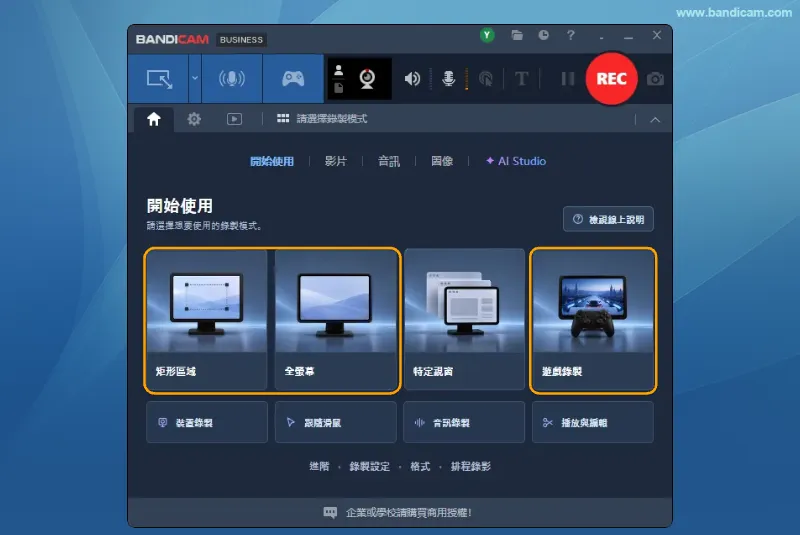800x535 pixels.
Task: Toggle speaker sound recording
Action: pyautogui.click(x=412, y=79)
